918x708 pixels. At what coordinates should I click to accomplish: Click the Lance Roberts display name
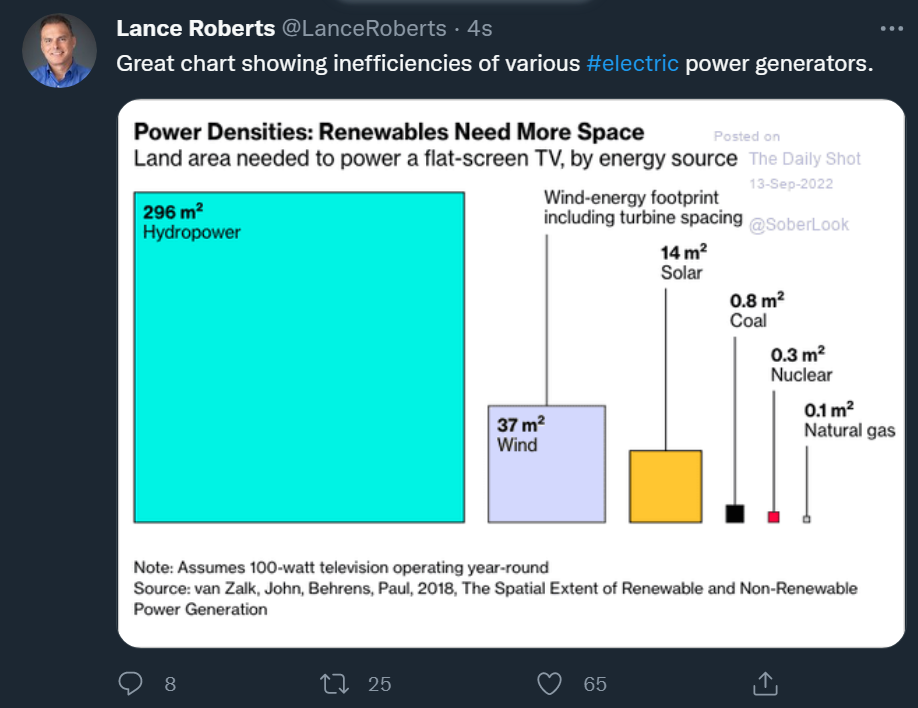click(x=196, y=28)
